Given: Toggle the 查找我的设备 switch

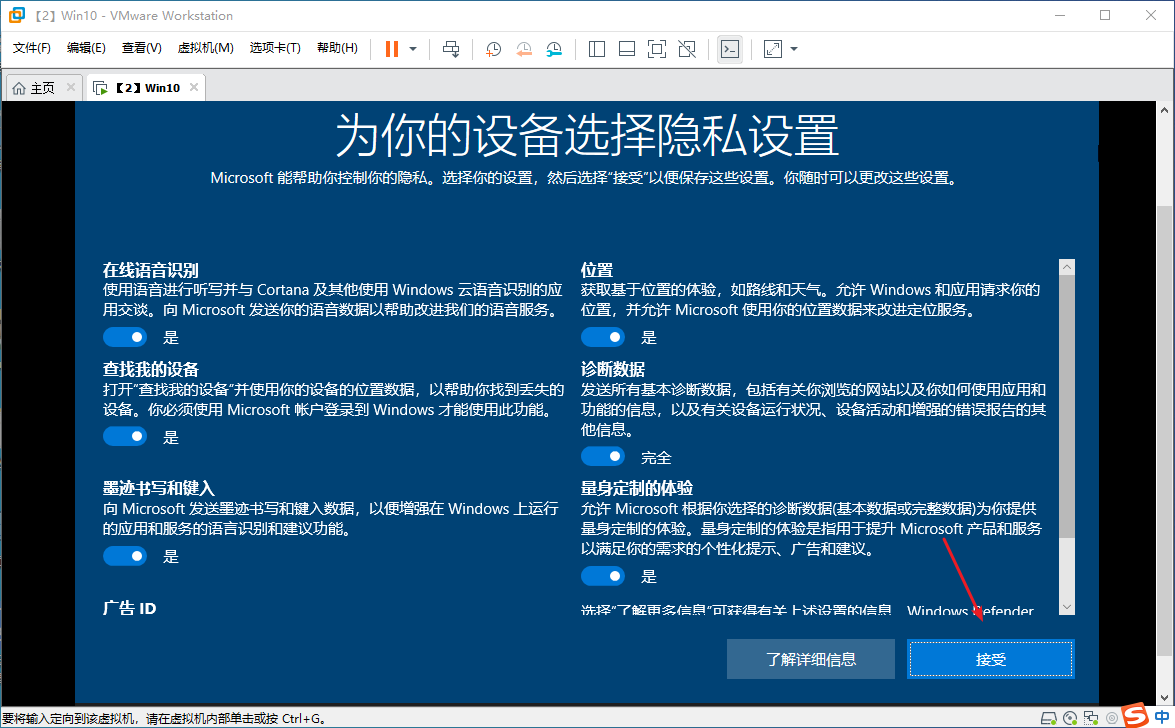Looking at the screenshot, I should pos(125,436).
